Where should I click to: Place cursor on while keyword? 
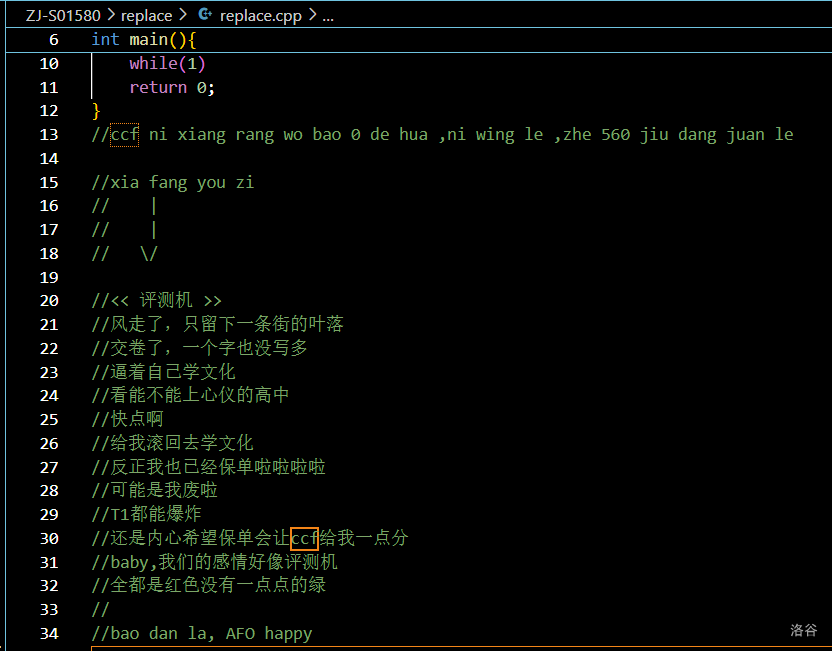[153, 64]
